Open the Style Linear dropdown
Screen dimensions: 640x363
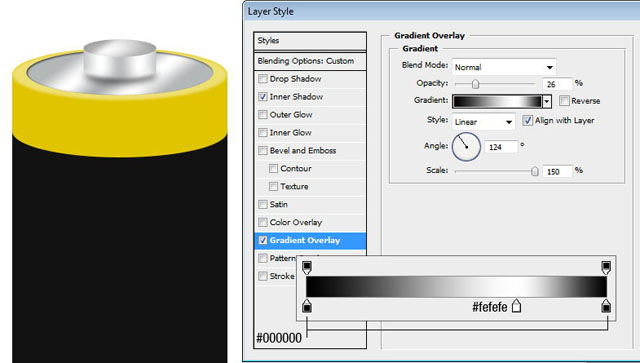tap(483, 122)
